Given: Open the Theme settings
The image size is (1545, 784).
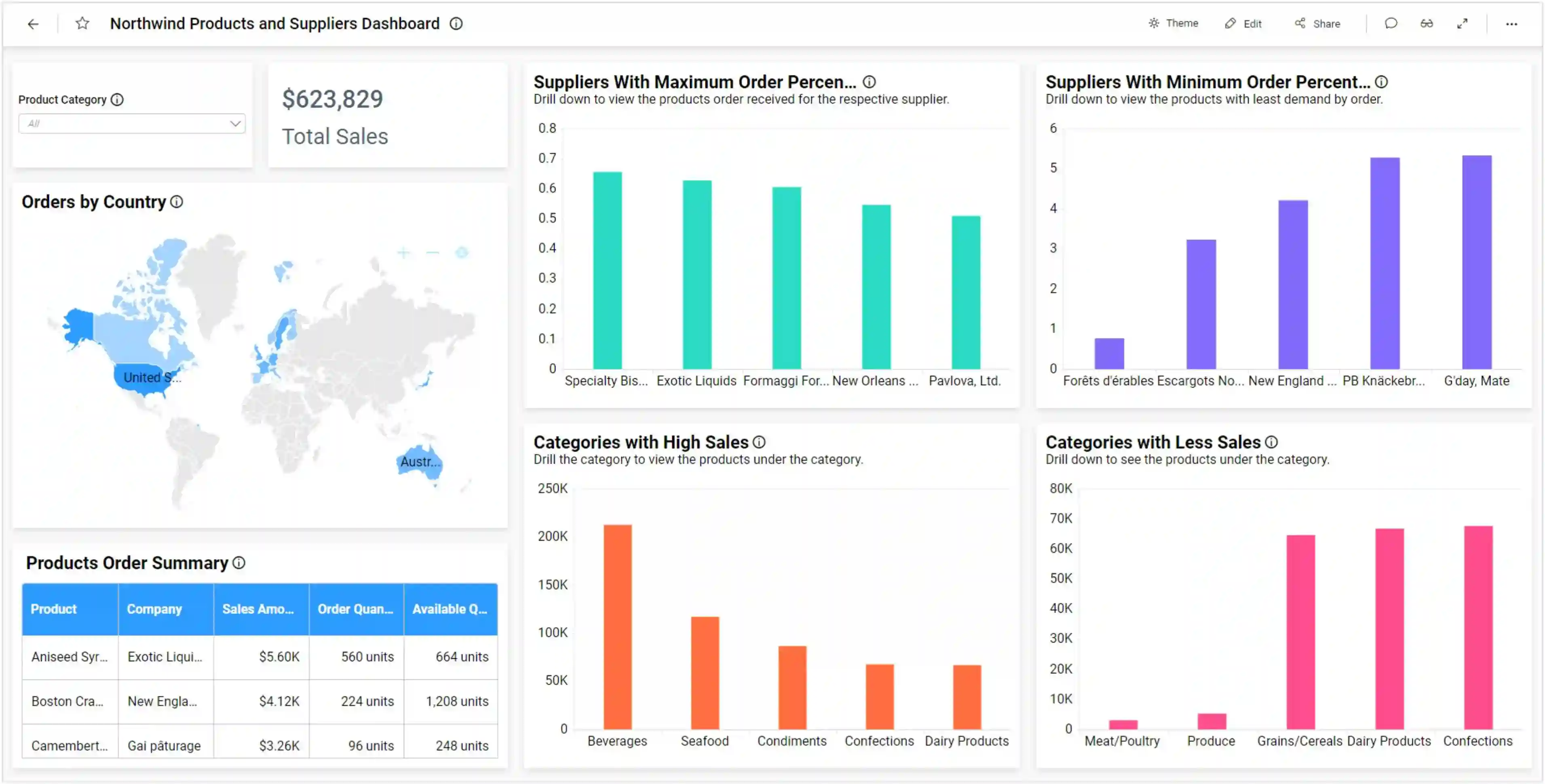Looking at the screenshot, I should pyautogui.click(x=1174, y=23).
